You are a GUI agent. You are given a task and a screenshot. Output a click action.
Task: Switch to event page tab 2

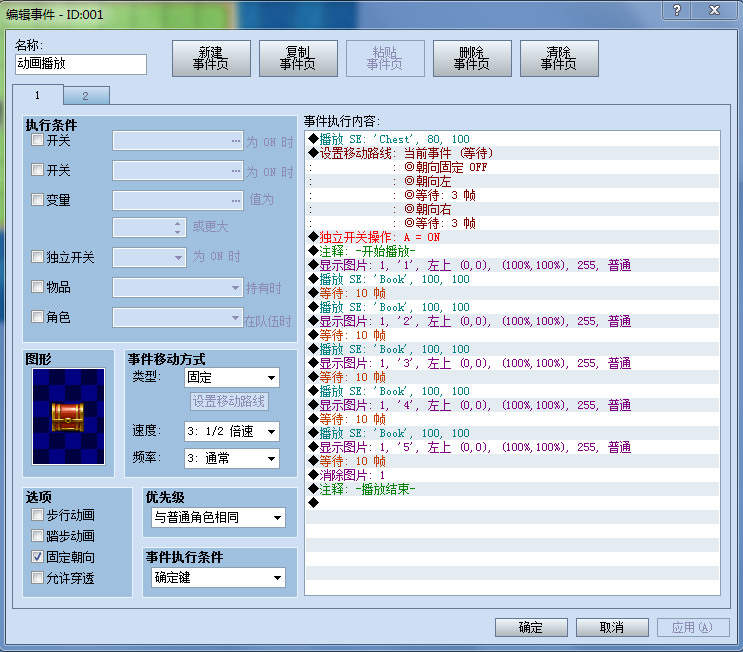pos(86,96)
